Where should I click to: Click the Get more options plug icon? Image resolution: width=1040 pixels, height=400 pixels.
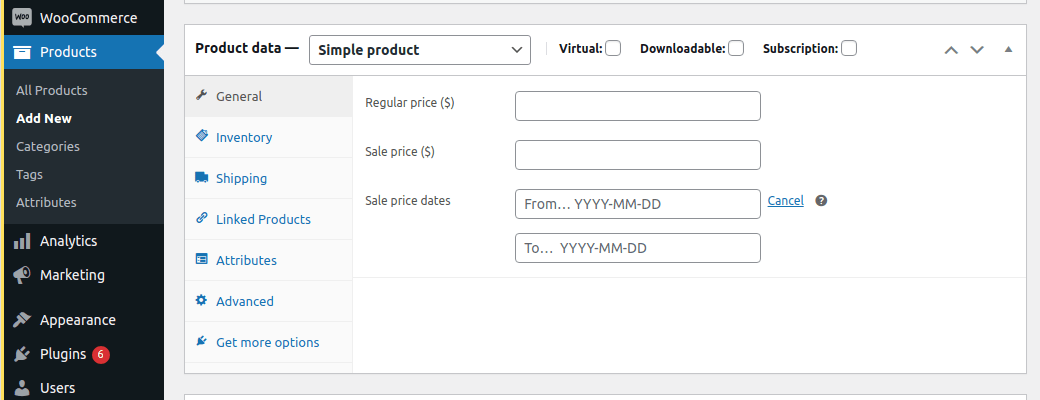pyautogui.click(x=202, y=342)
